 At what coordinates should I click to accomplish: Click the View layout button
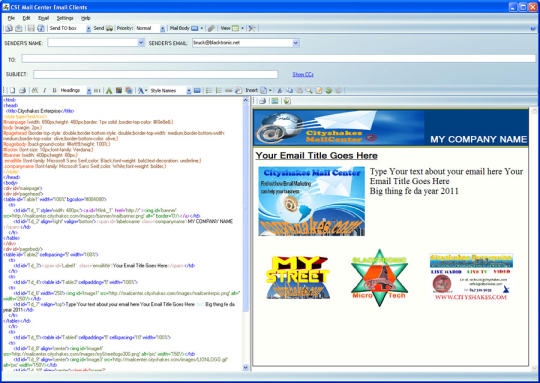[x=230, y=28]
